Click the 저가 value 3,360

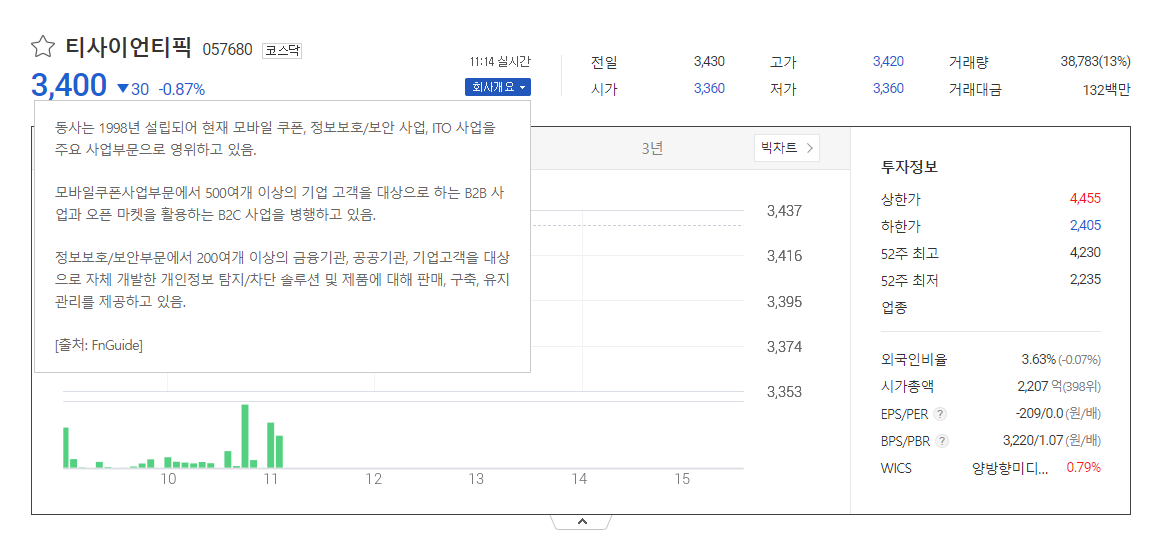click(888, 89)
